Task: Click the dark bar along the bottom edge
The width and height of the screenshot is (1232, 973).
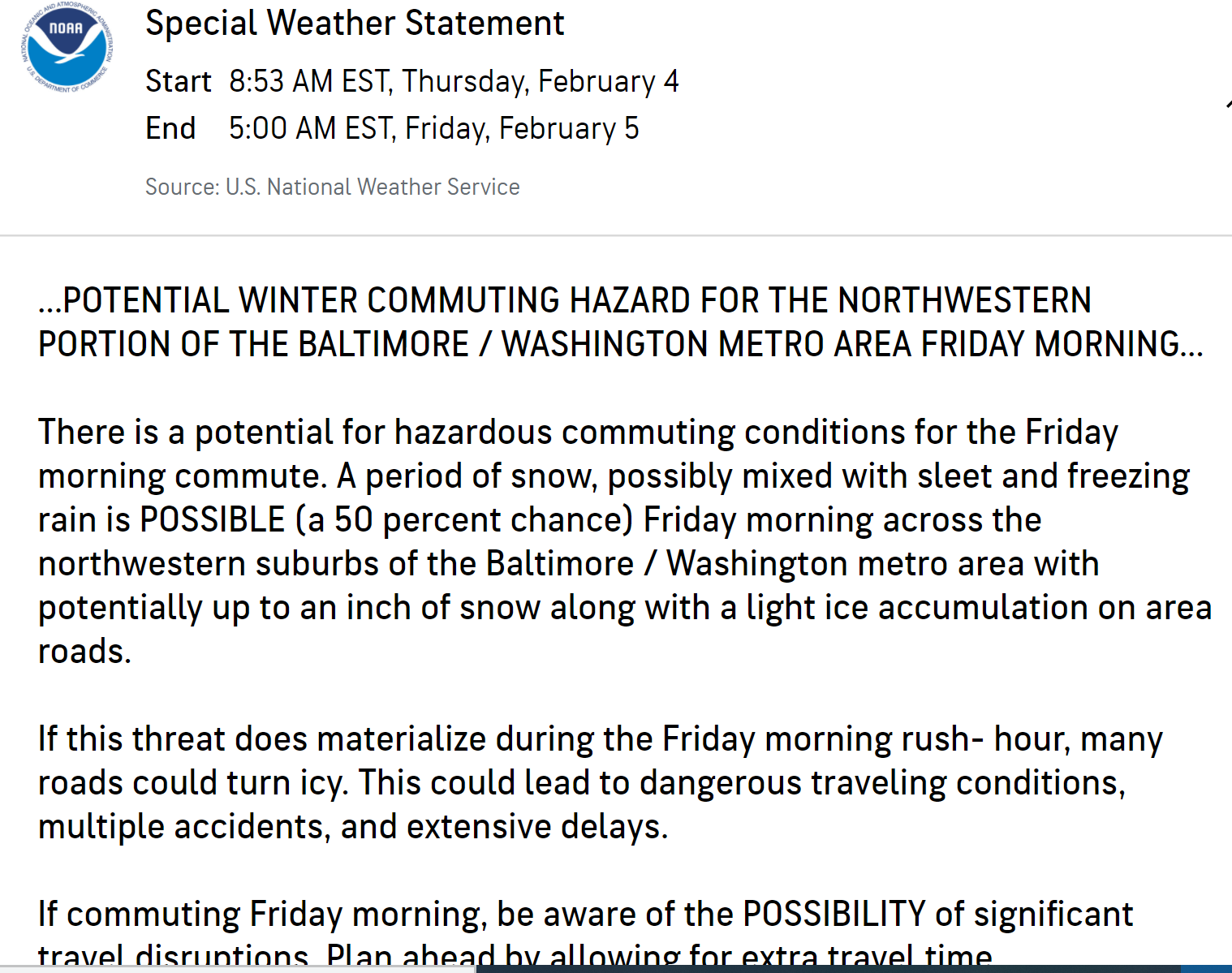Action: tap(828, 969)
